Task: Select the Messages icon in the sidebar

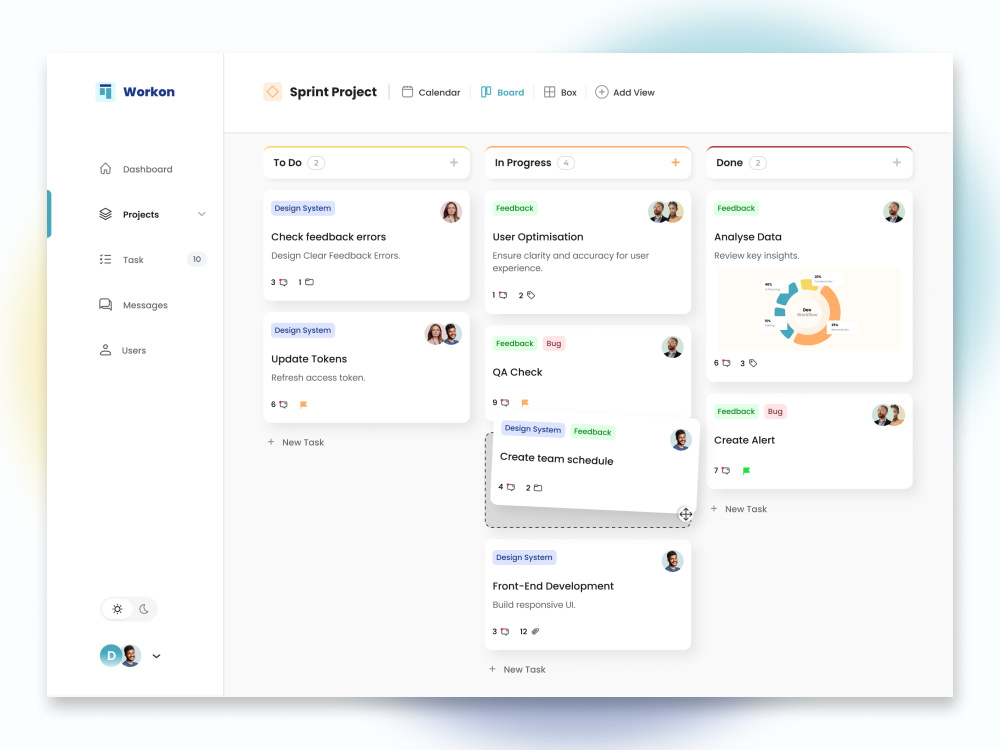Action: (106, 305)
